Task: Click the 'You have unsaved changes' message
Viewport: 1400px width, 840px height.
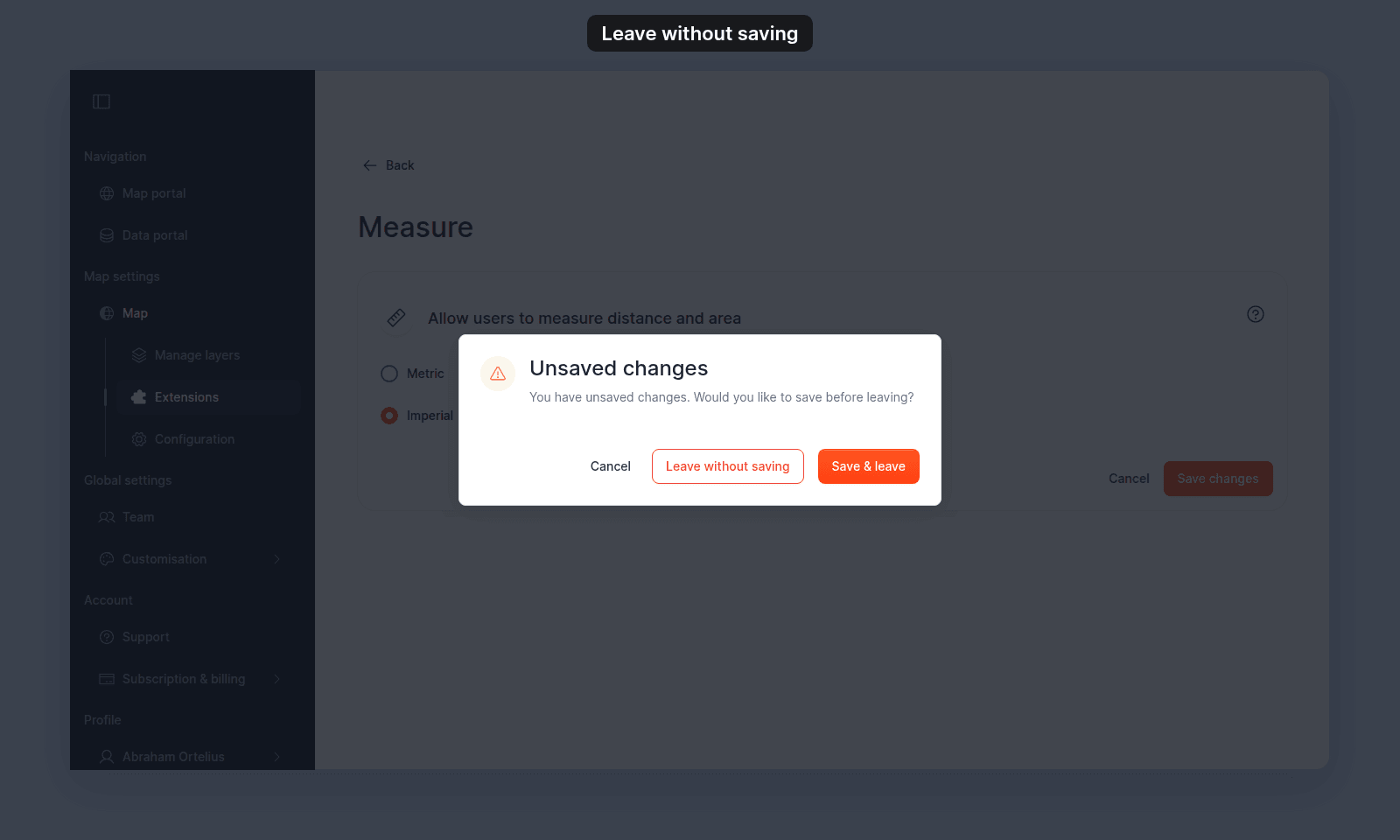Action: (x=722, y=397)
